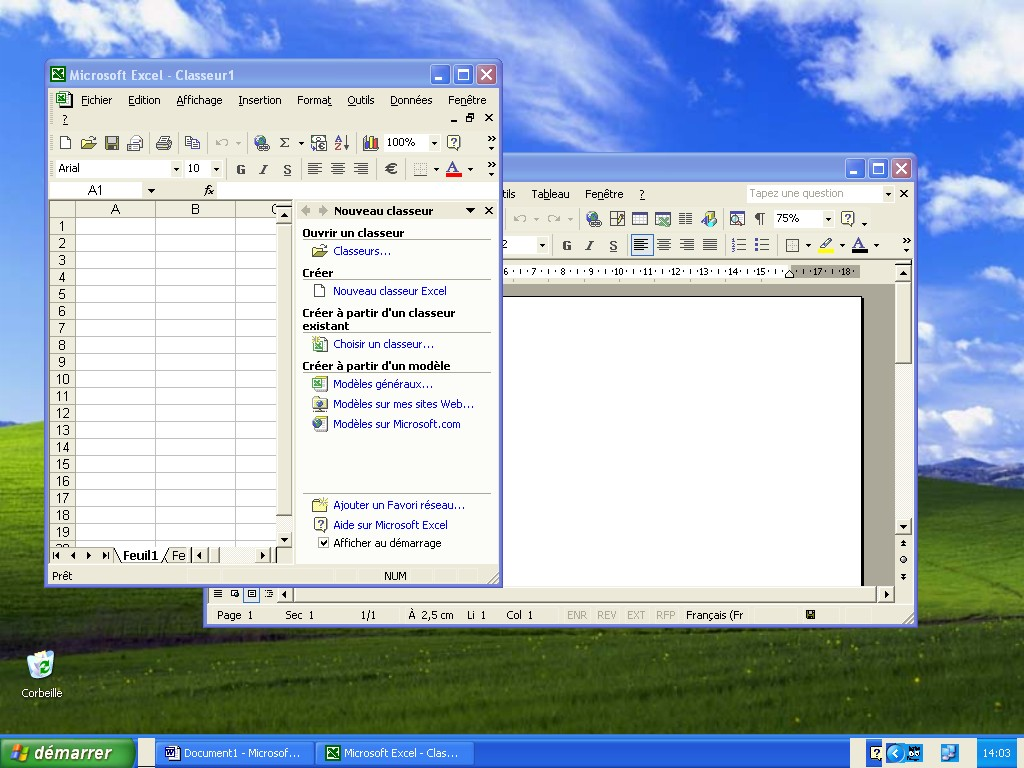1024x768 pixels.
Task: Click Choisir un classeur... link
Action: pyautogui.click(x=383, y=344)
